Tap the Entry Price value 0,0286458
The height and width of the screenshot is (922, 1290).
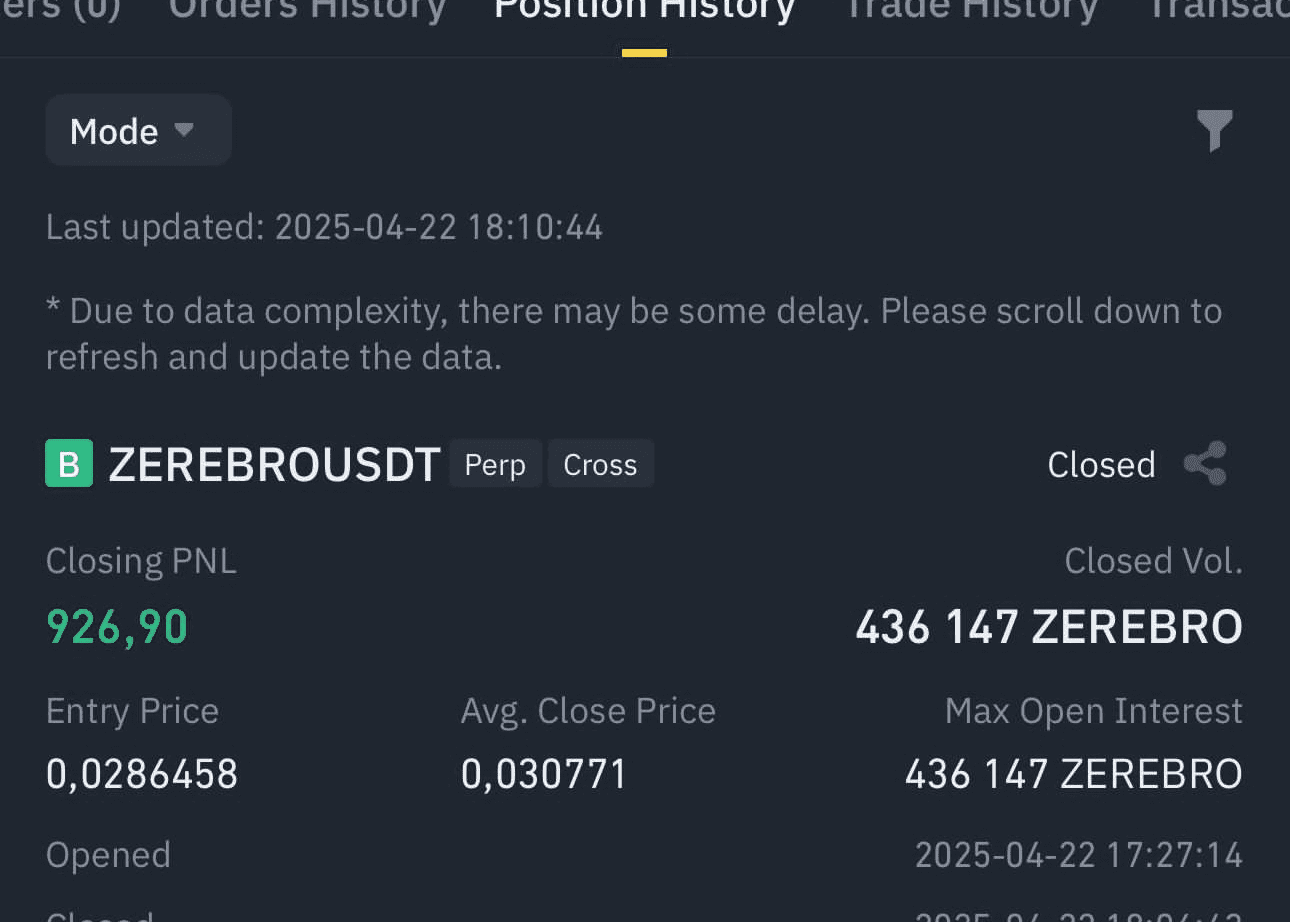(x=142, y=774)
